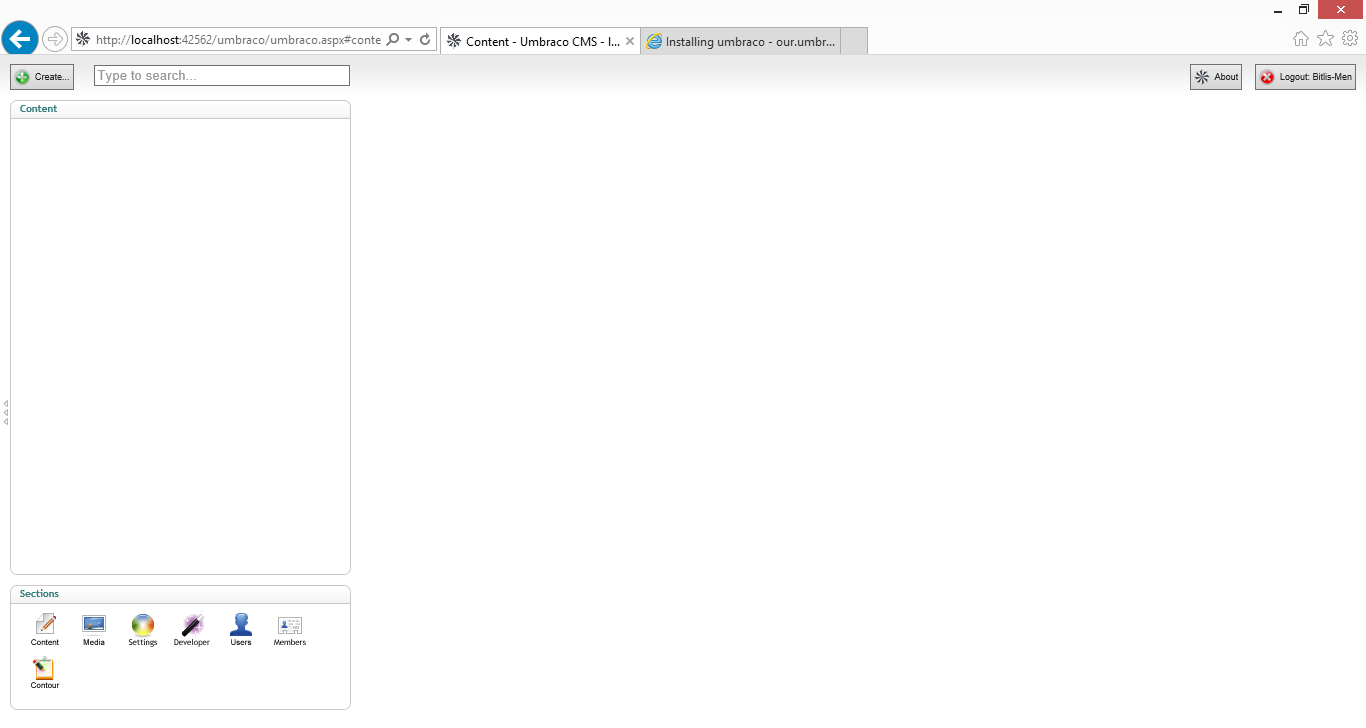This screenshot has width=1366, height=728.
Task: Click the address bar search magnifier
Action: (x=393, y=40)
